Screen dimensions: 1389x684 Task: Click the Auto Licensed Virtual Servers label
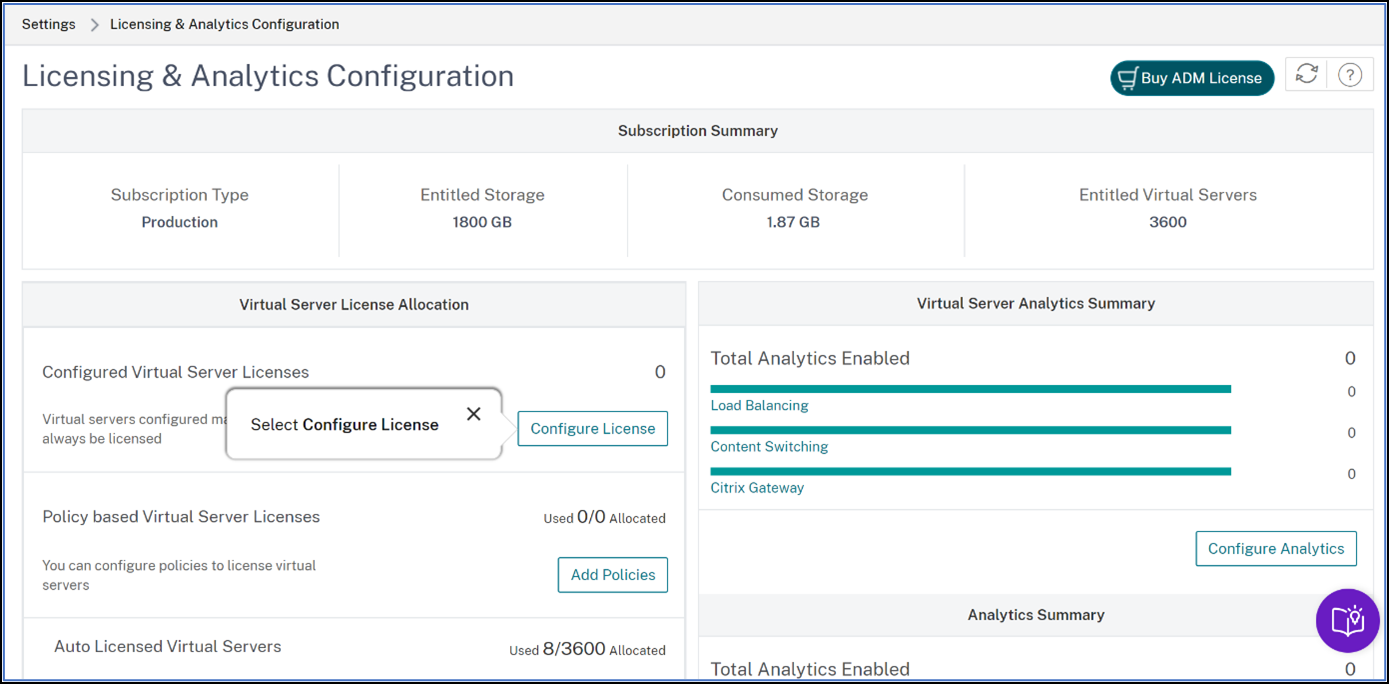coord(168,646)
